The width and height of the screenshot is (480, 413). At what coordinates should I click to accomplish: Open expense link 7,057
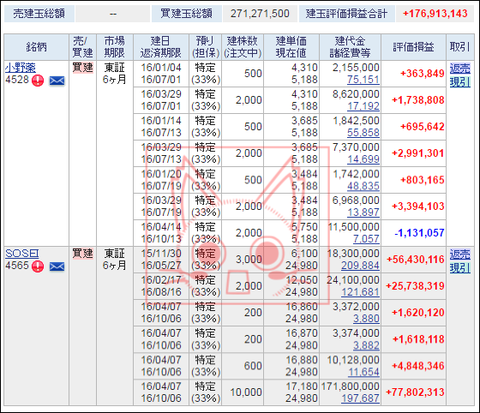366,239
